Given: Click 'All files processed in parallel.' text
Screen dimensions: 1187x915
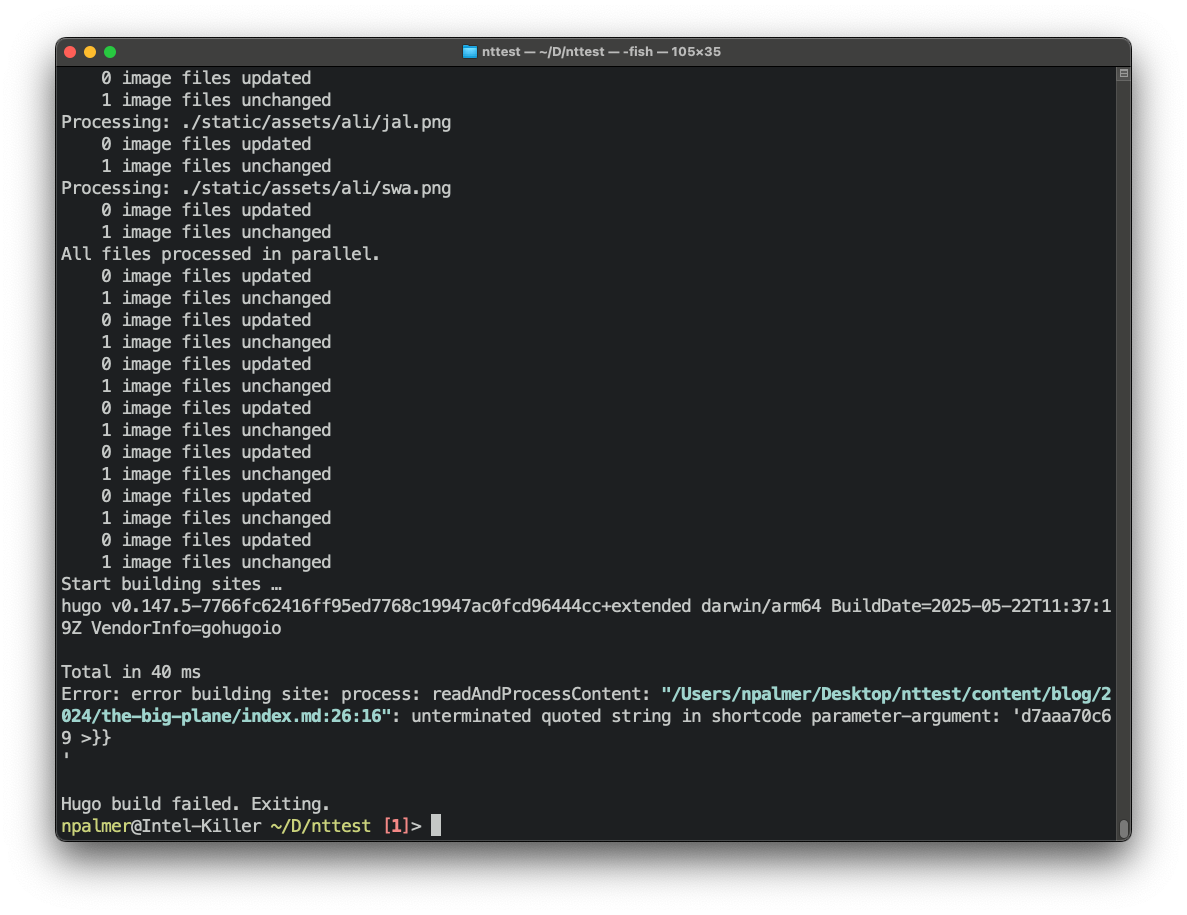Looking at the screenshot, I should click(x=220, y=254).
